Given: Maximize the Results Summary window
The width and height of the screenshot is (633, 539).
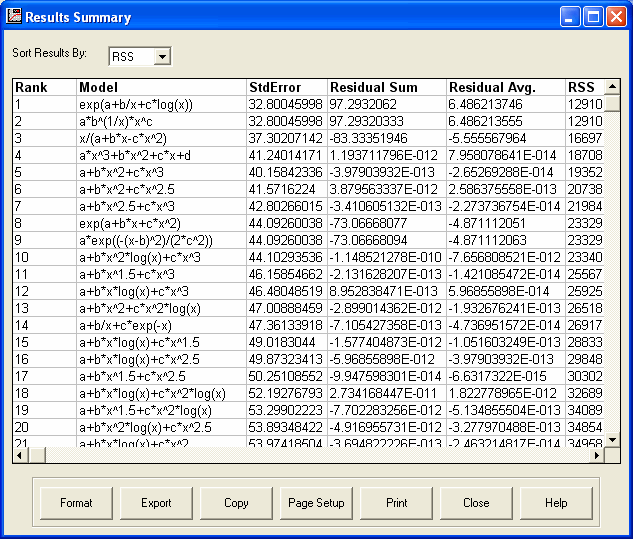Looking at the screenshot, I should pyautogui.click(x=593, y=17).
